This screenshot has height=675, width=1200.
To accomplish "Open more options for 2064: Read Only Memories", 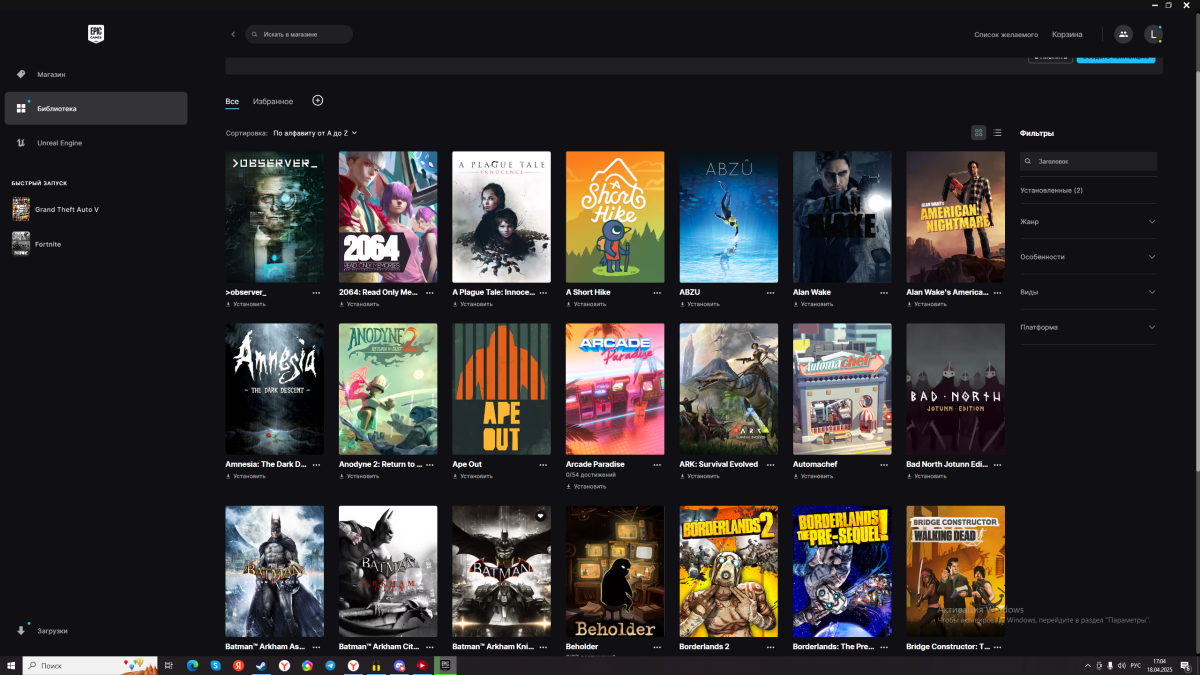I will [x=430, y=293].
